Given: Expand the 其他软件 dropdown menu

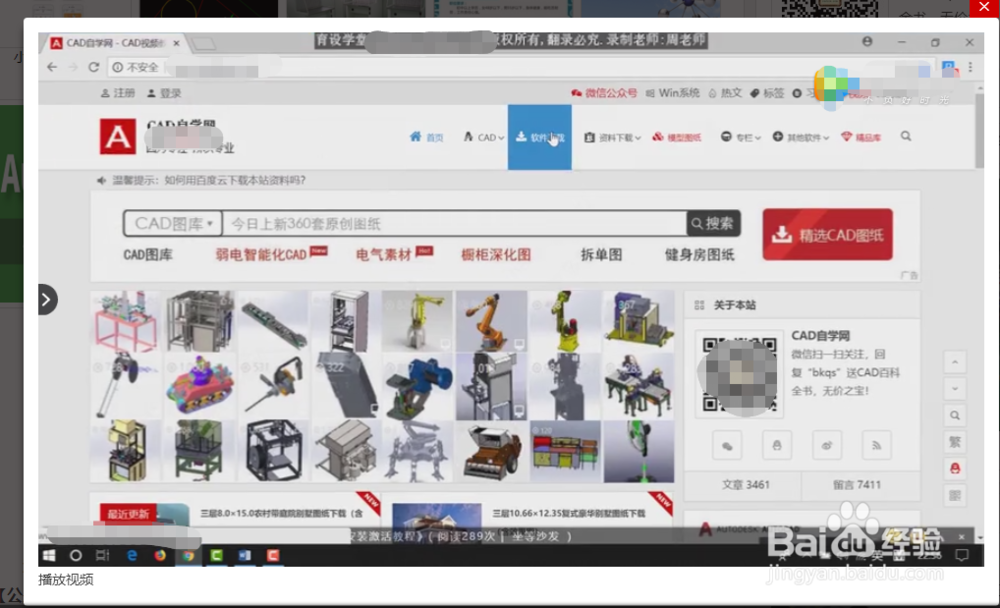Looking at the screenshot, I should 800,137.
